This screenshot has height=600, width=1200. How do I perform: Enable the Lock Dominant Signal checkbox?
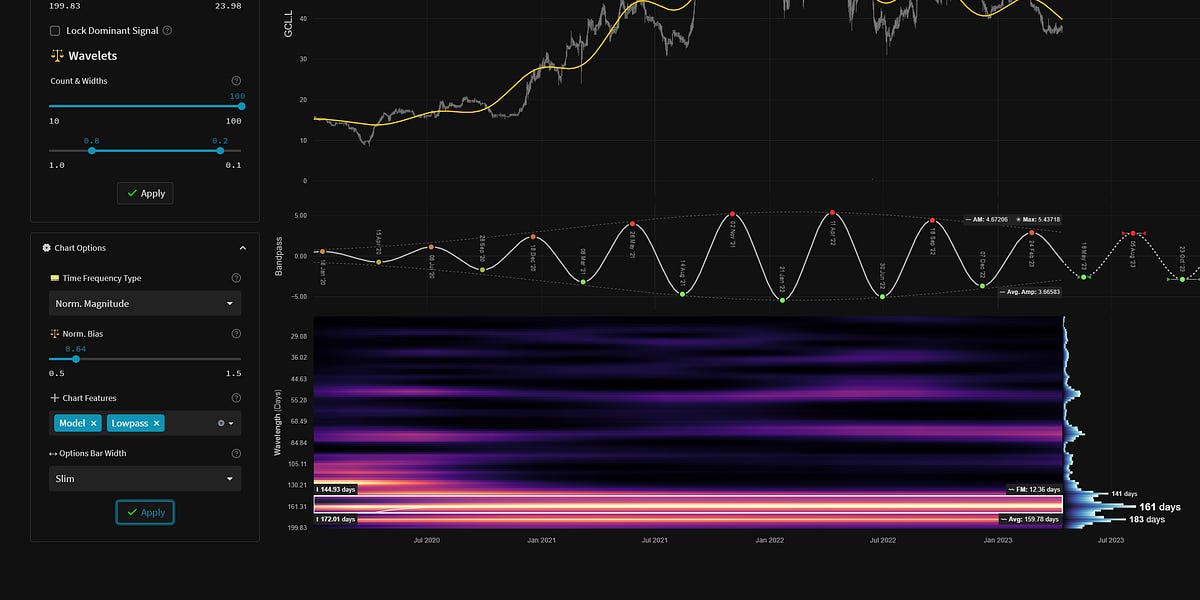click(x=55, y=31)
